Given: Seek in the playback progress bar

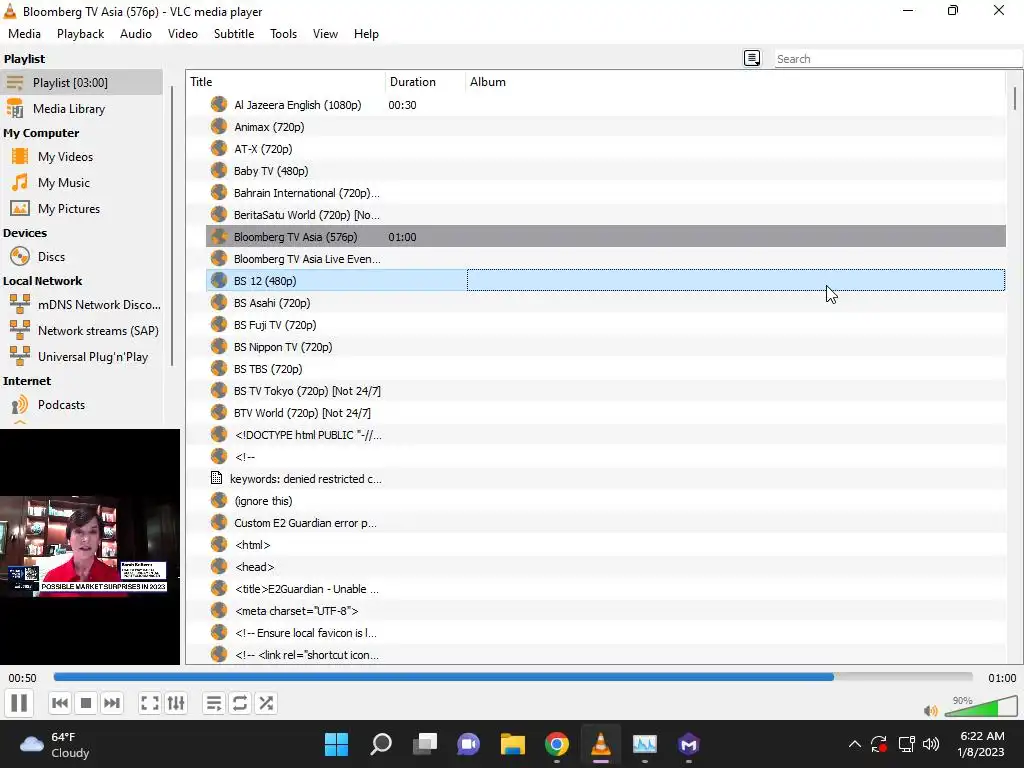Looking at the screenshot, I should [513, 677].
